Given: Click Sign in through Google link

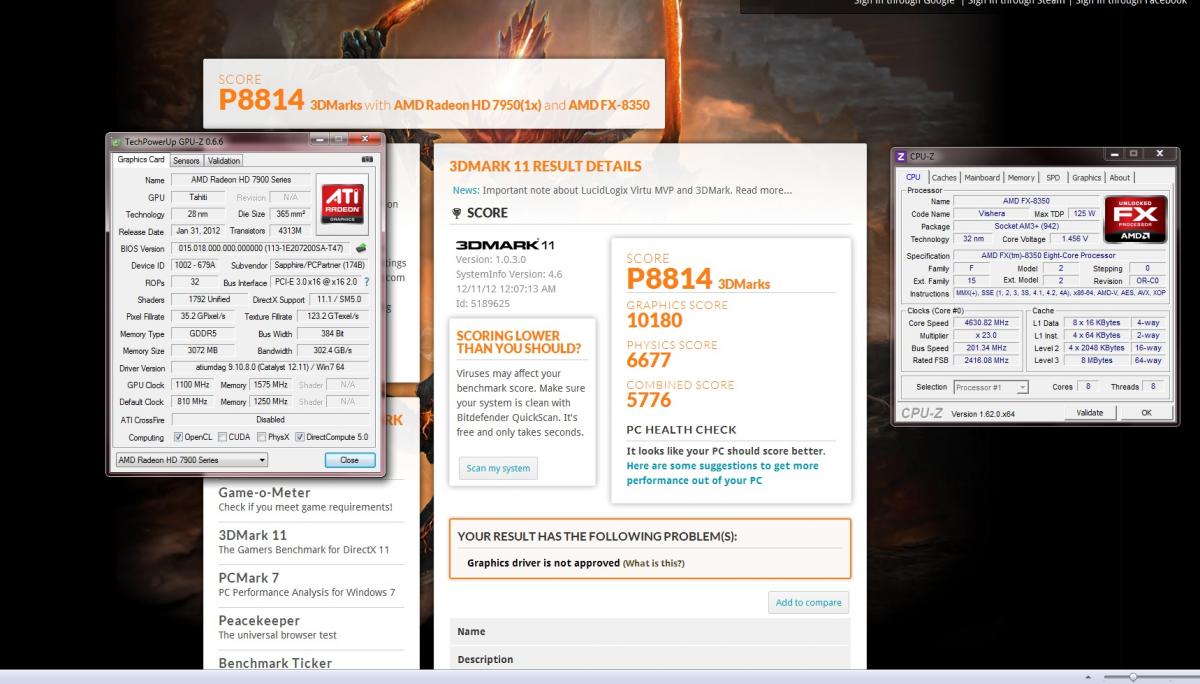Looking at the screenshot, I should (x=905, y=3).
